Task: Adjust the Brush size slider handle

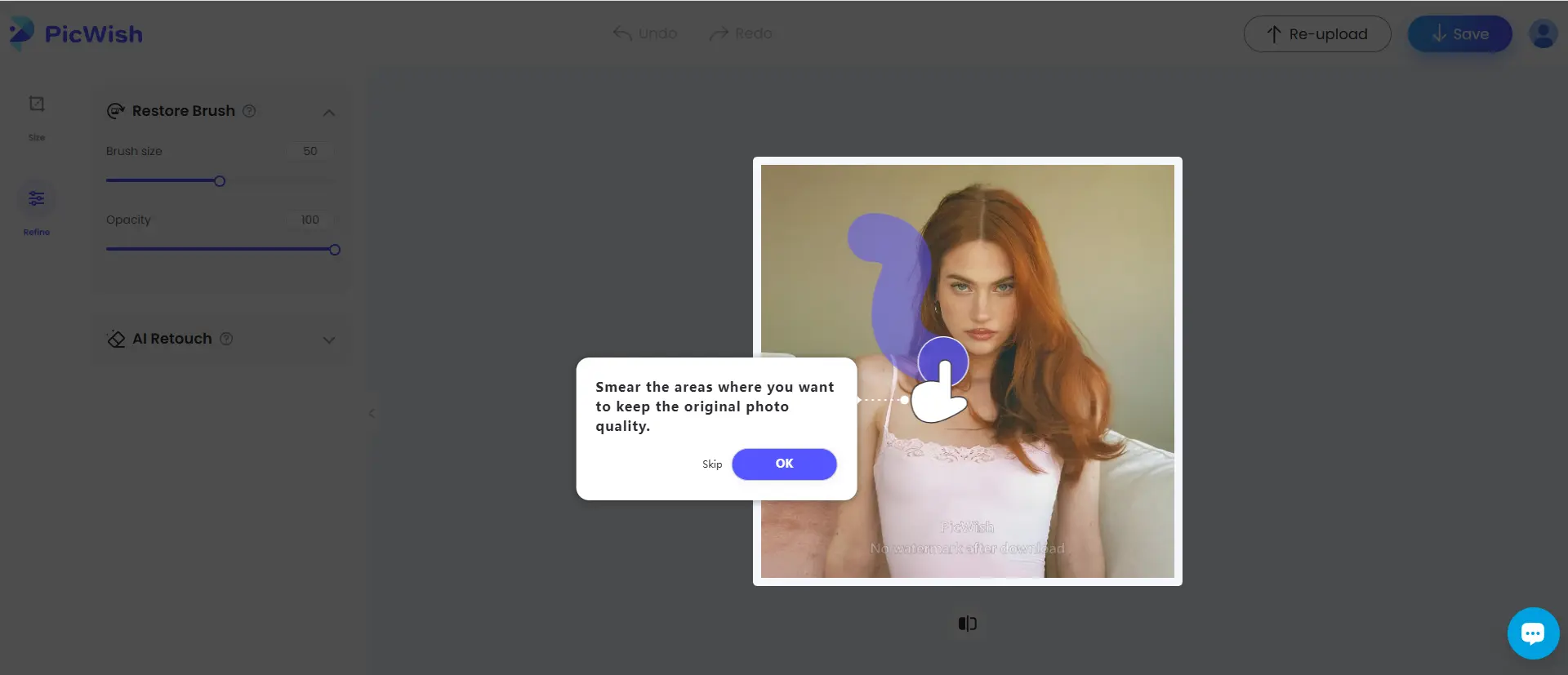Action: (220, 181)
